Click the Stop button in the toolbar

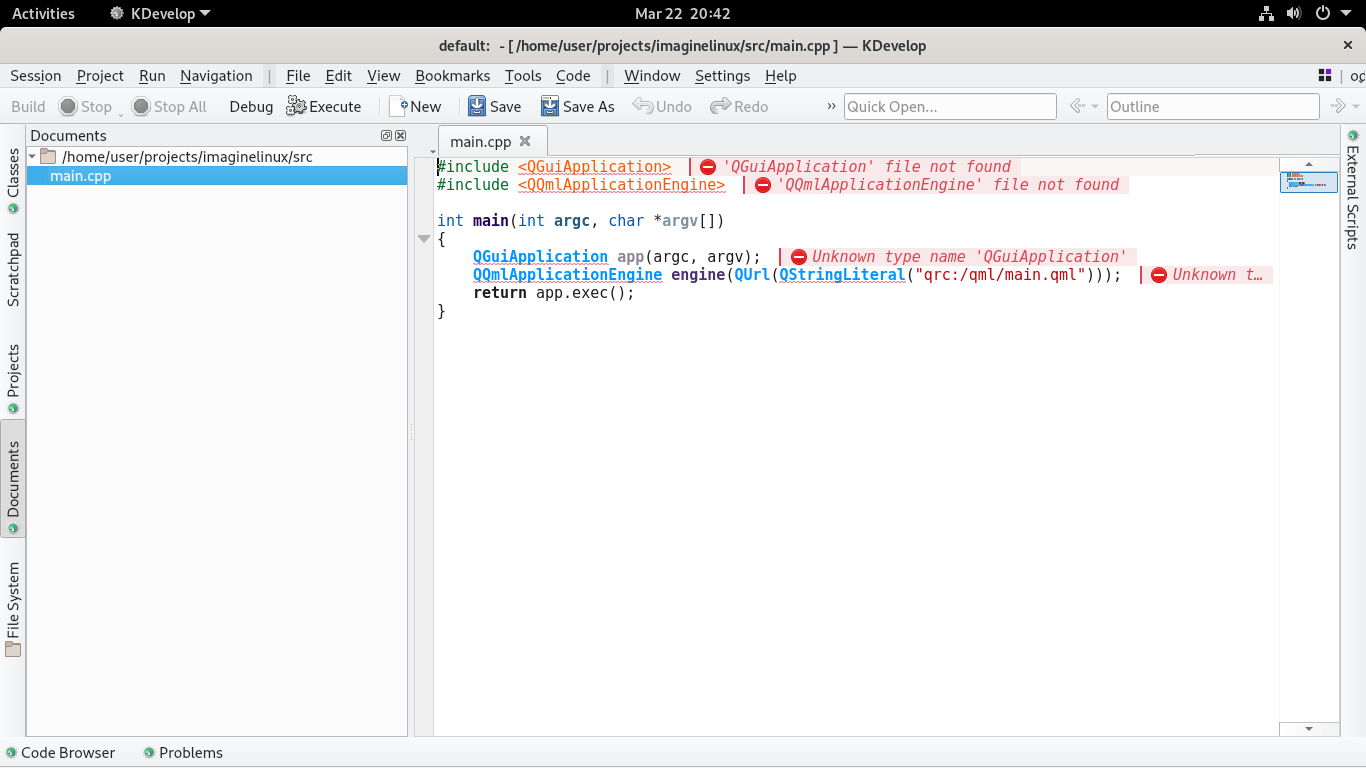pyautogui.click(x=86, y=107)
